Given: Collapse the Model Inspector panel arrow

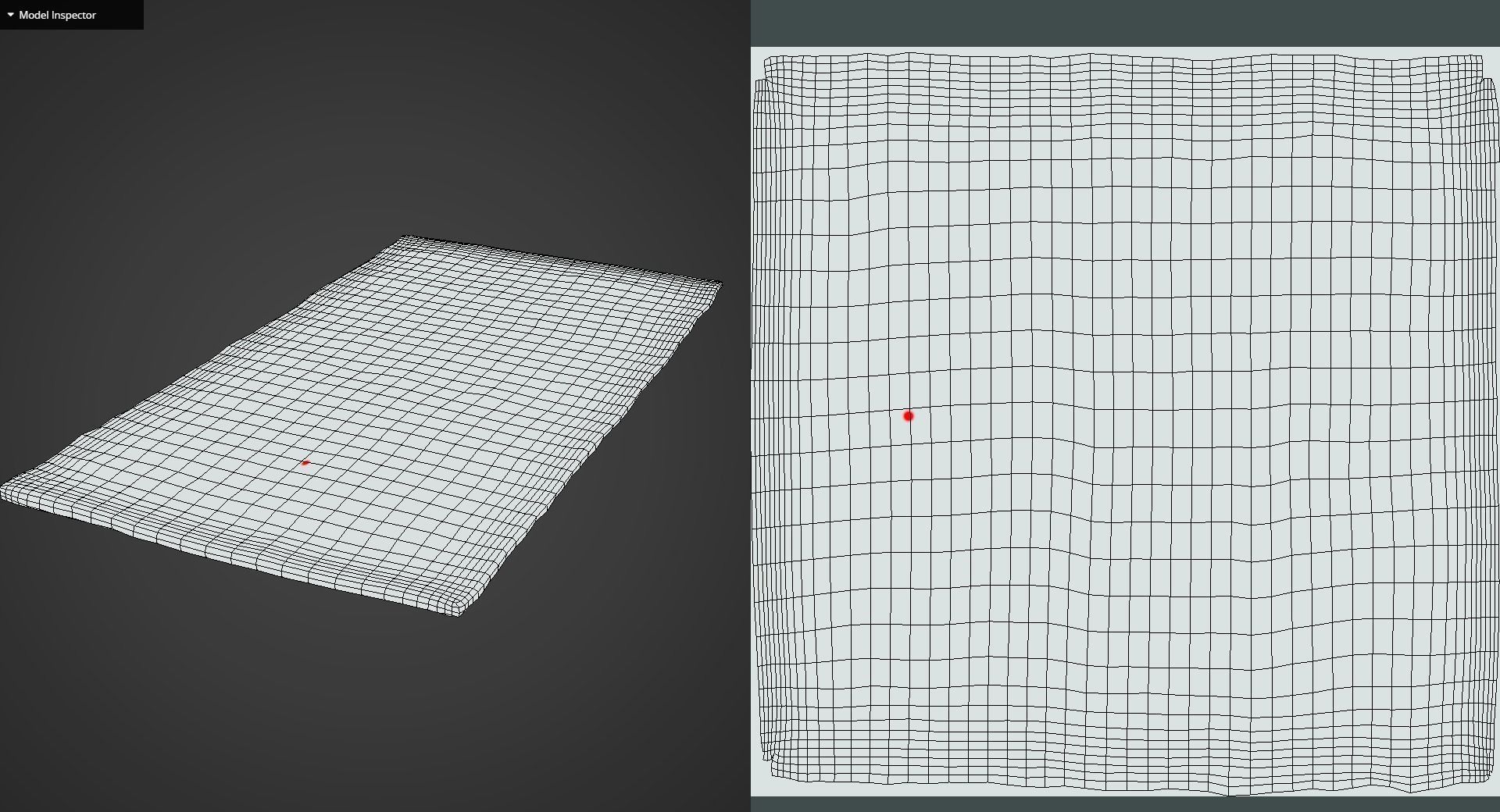Looking at the screenshot, I should [x=11, y=15].
